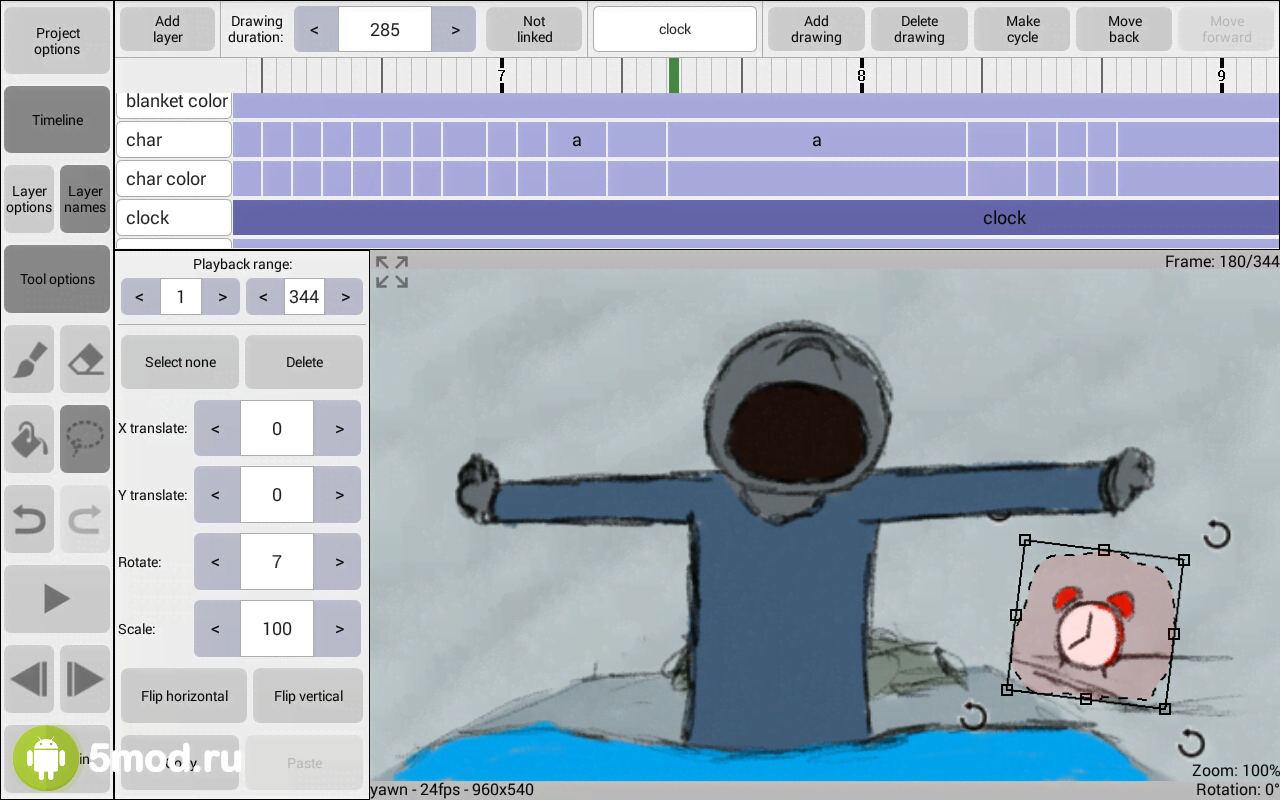Click the Undo arrow icon
Screen dimensions: 1280x800
(x=29, y=519)
